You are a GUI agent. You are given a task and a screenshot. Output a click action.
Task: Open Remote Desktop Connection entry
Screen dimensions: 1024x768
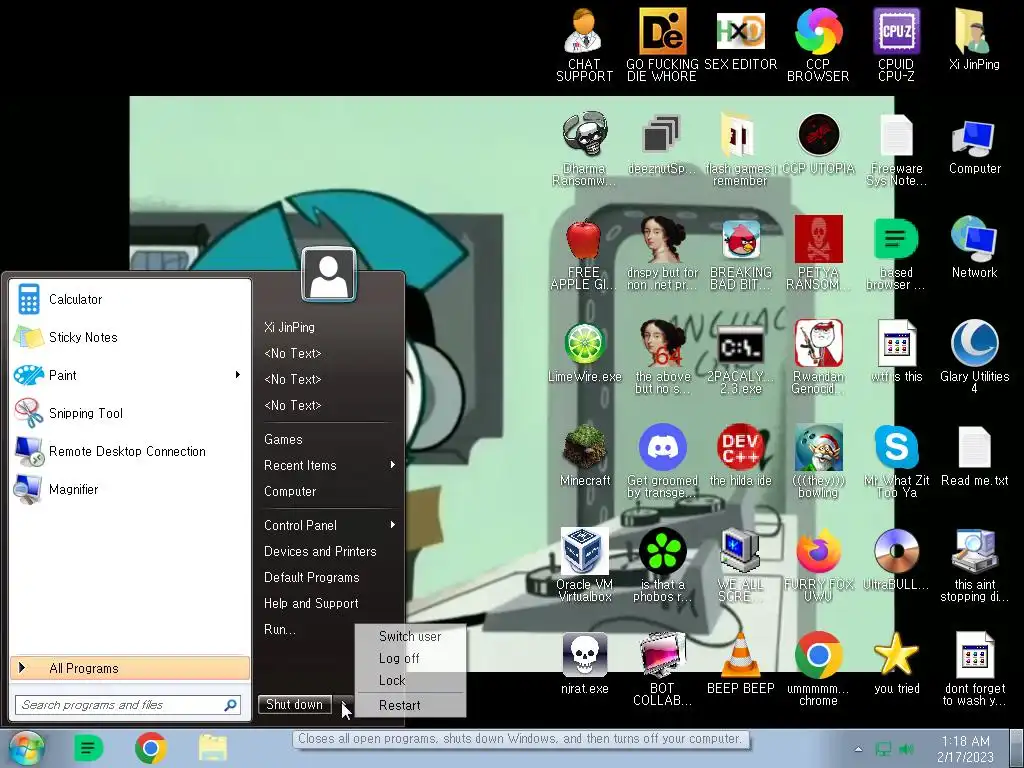point(130,451)
